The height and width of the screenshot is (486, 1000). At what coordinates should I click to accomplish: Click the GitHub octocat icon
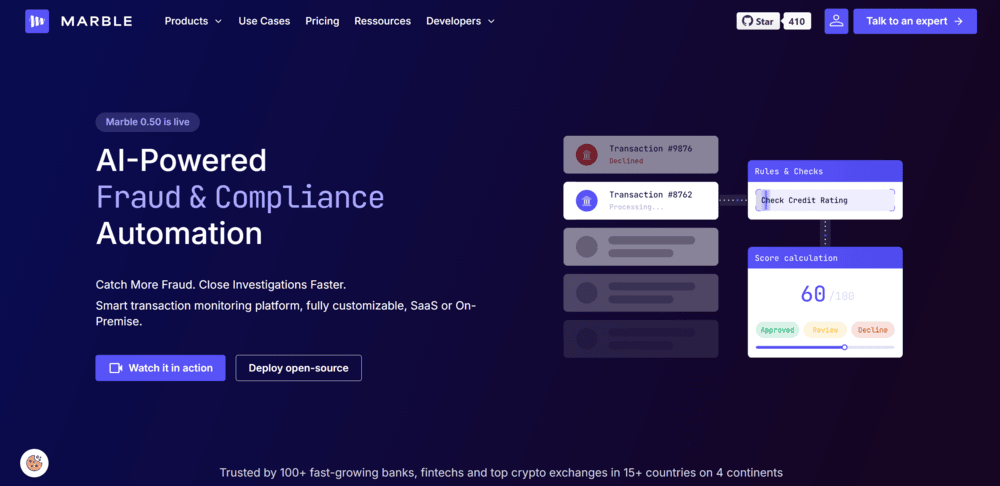[747, 21]
